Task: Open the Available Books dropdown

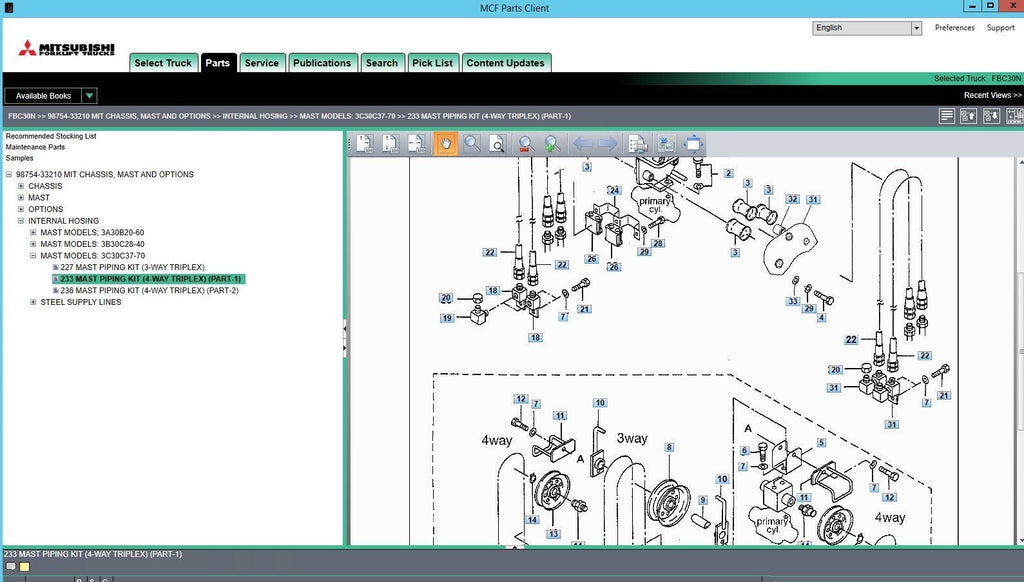Action: click(89, 96)
